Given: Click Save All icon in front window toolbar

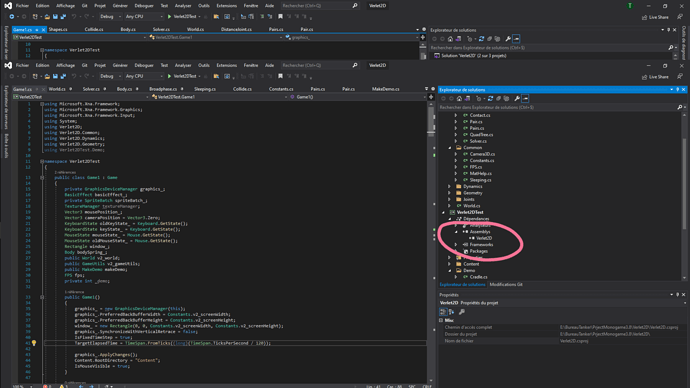Looking at the screenshot, I should tap(63, 76).
